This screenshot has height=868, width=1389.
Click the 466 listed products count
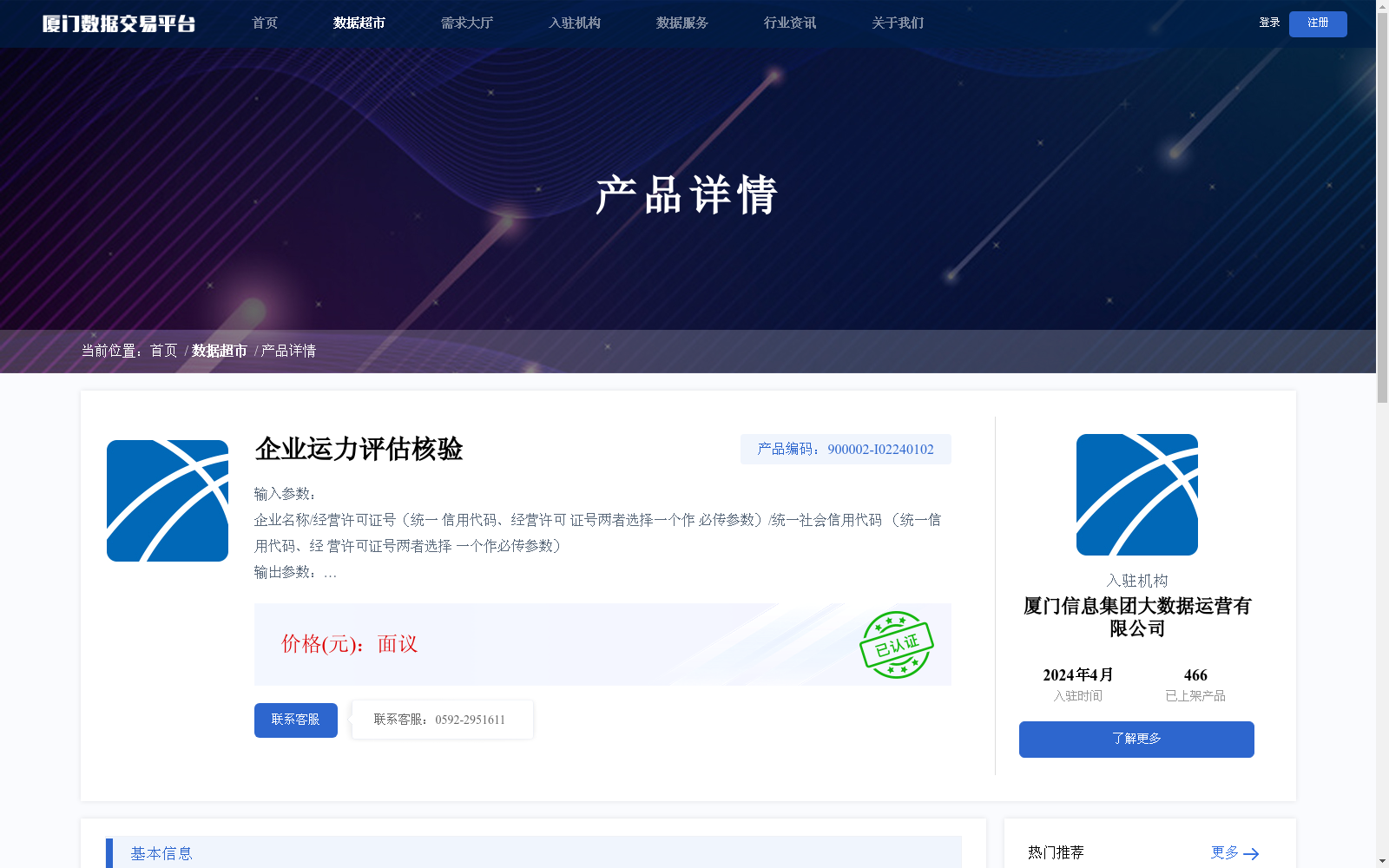1195,675
